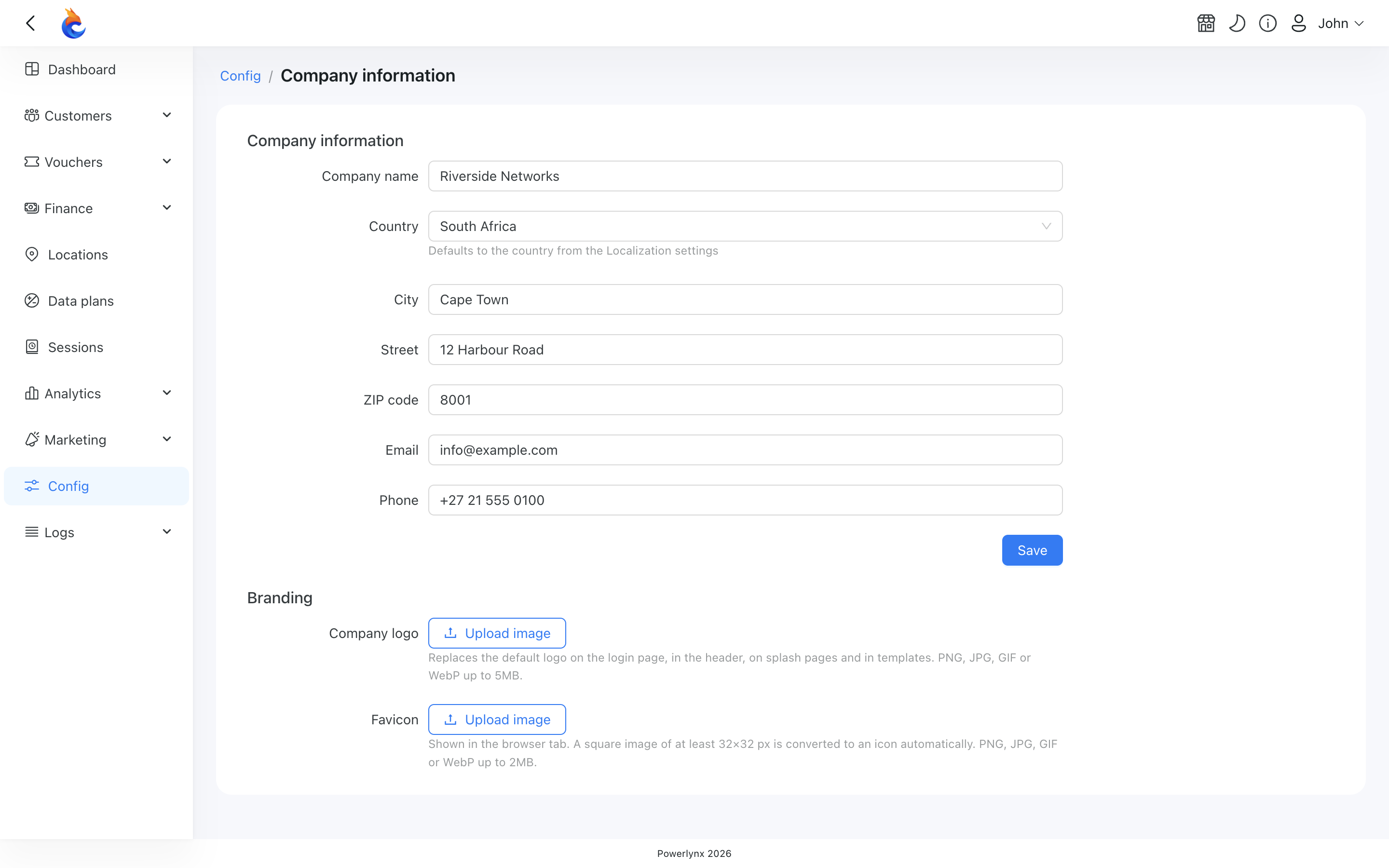Image resolution: width=1389 pixels, height=868 pixels.
Task: Click the Customers people icon
Action: 31,115
